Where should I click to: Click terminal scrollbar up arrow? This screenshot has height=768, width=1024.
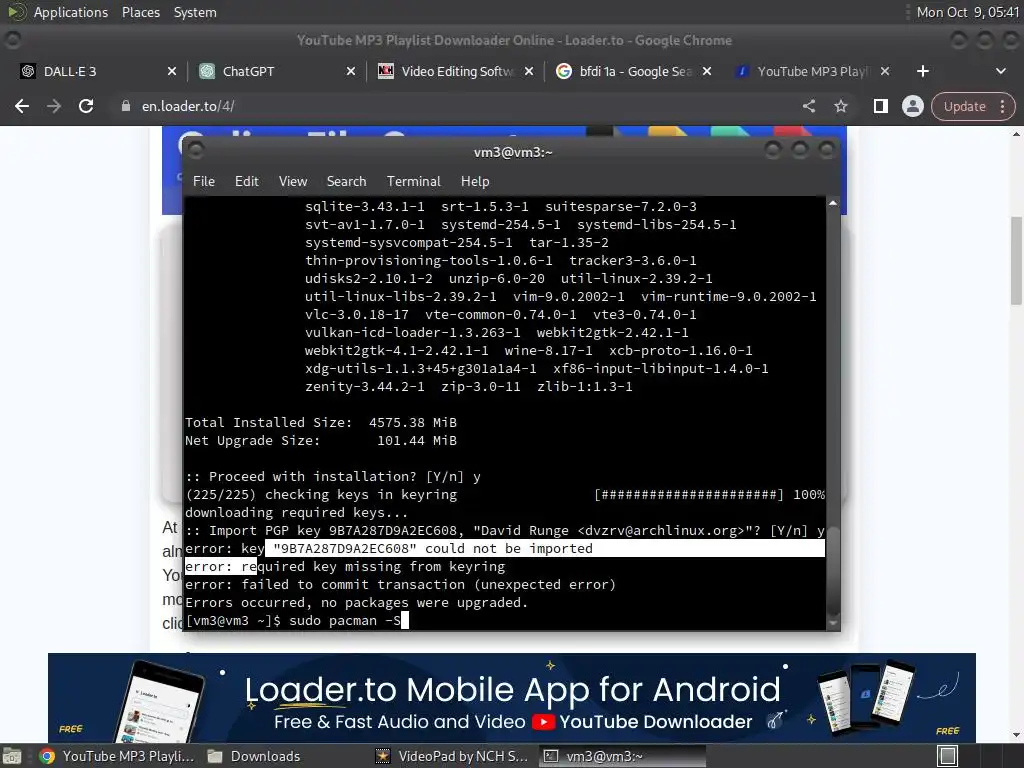coord(833,203)
